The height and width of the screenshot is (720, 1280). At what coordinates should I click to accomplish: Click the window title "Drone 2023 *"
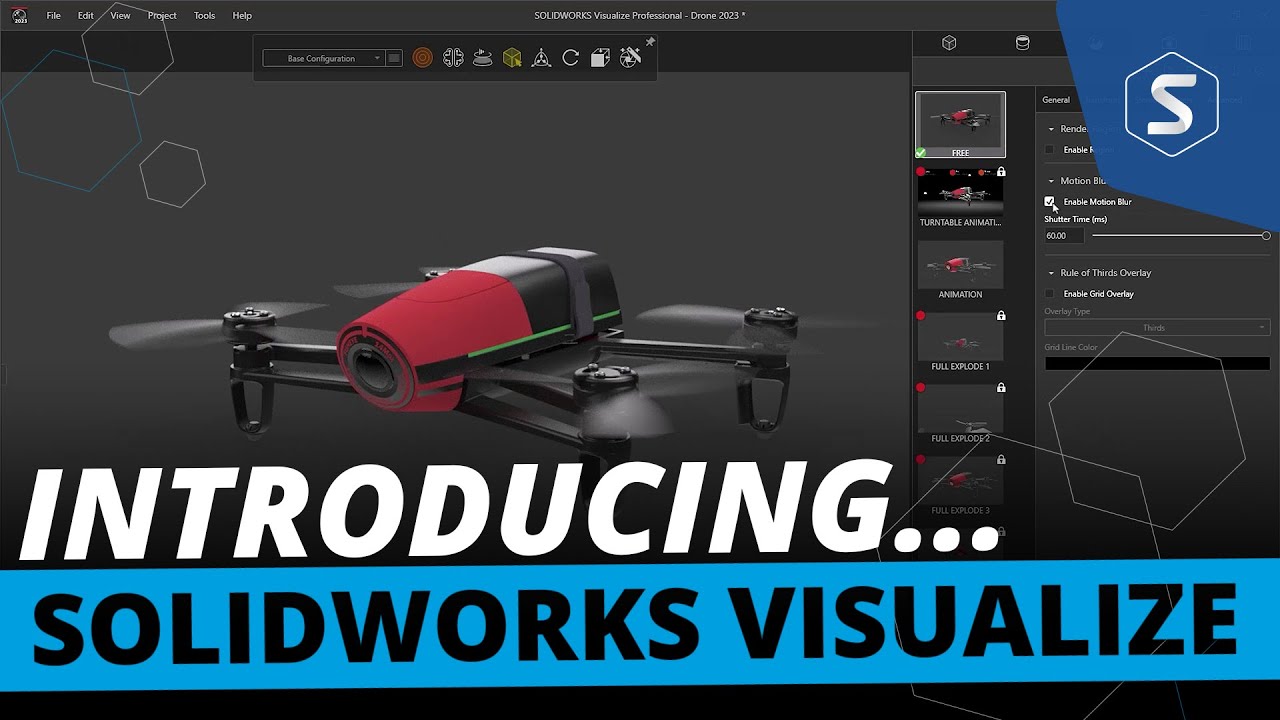717,16
